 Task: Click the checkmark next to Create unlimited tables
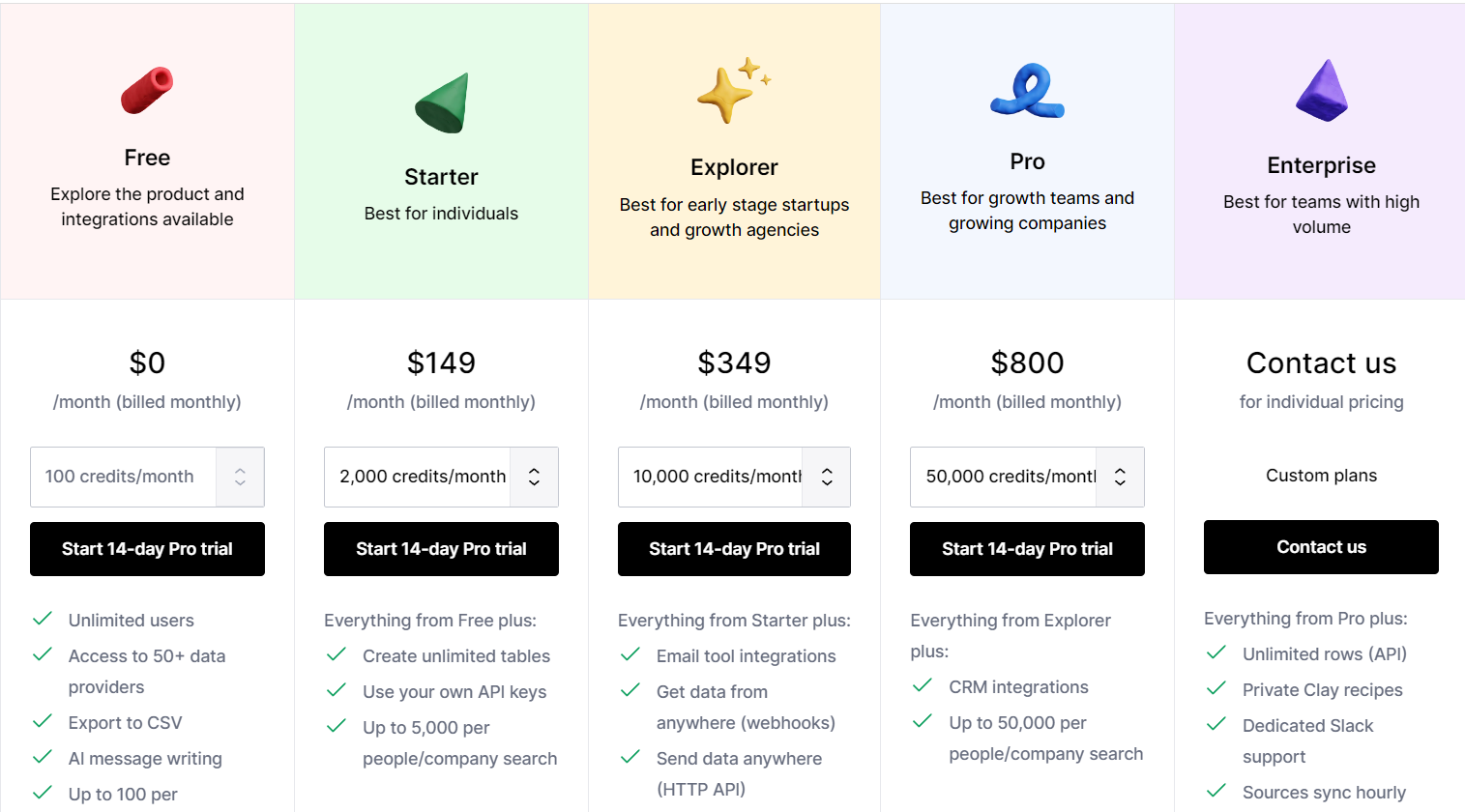pos(337,654)
